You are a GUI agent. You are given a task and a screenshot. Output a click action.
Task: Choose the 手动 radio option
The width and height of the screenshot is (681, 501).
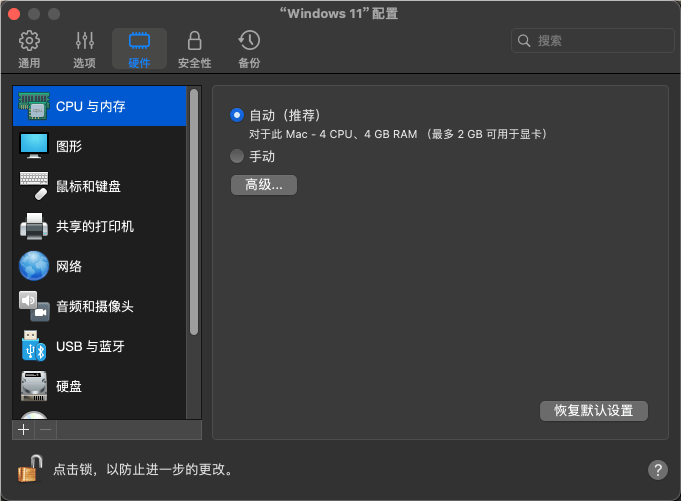[x=237, y=156]
